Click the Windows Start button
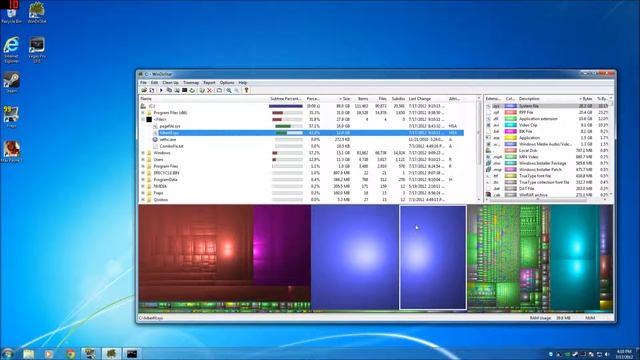 [7, 353]
